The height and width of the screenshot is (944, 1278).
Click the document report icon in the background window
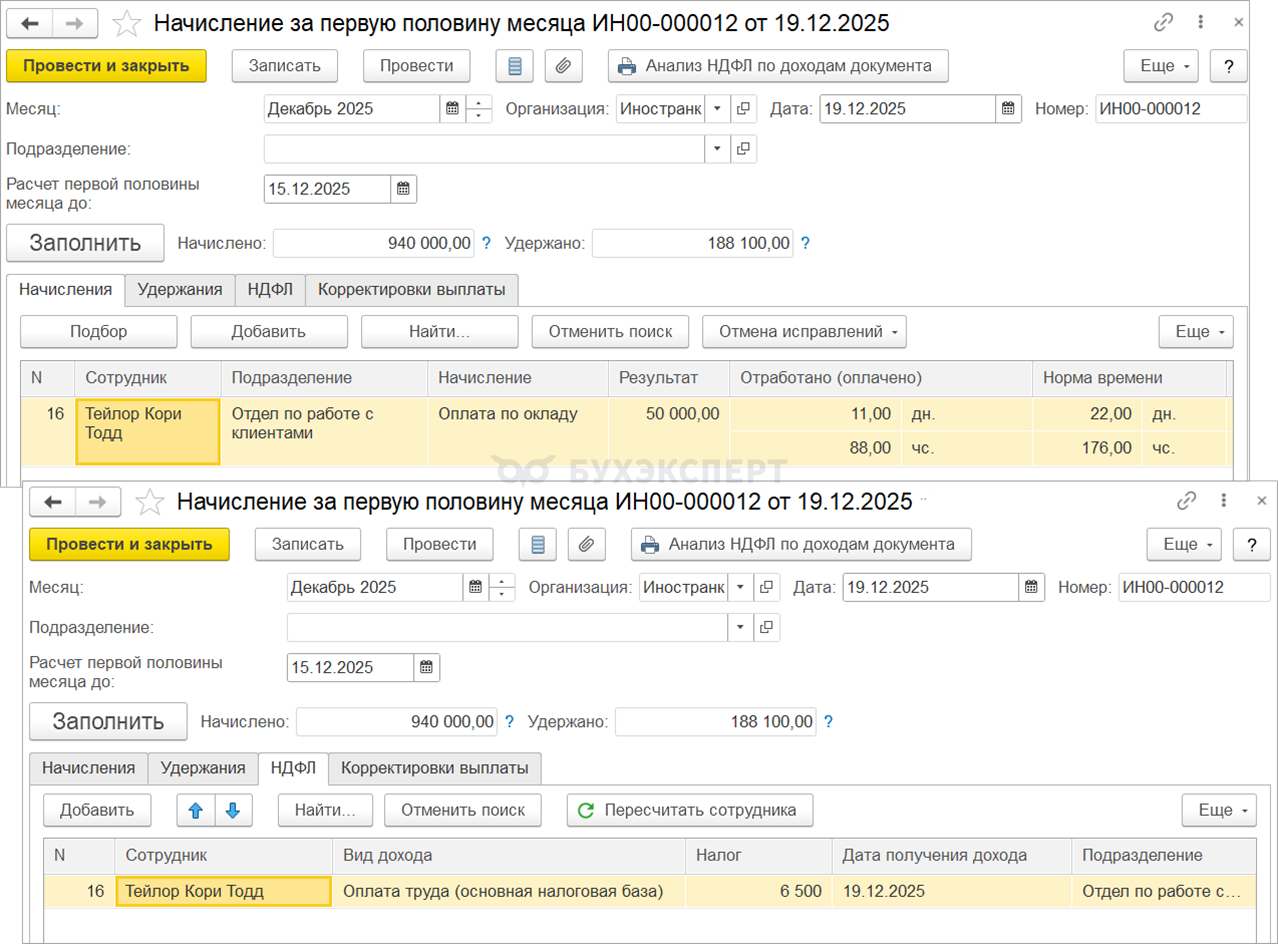point(515,66)
